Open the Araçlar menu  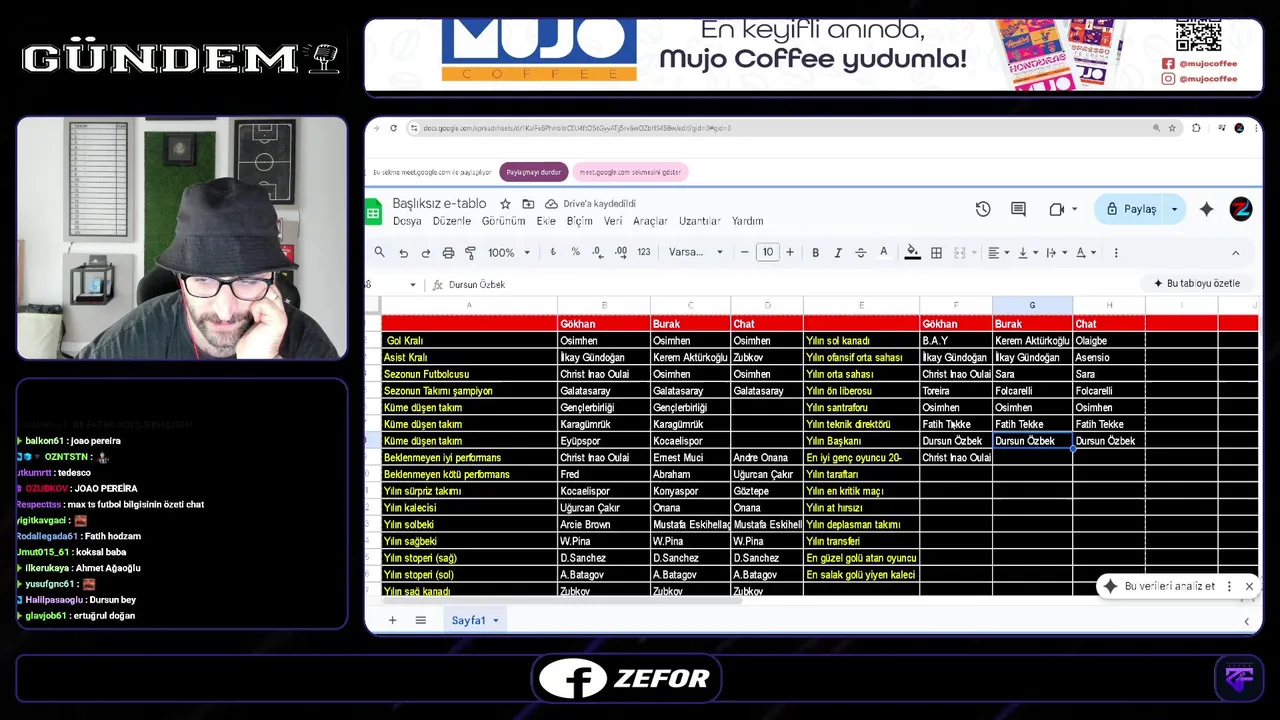click(650, 221)
